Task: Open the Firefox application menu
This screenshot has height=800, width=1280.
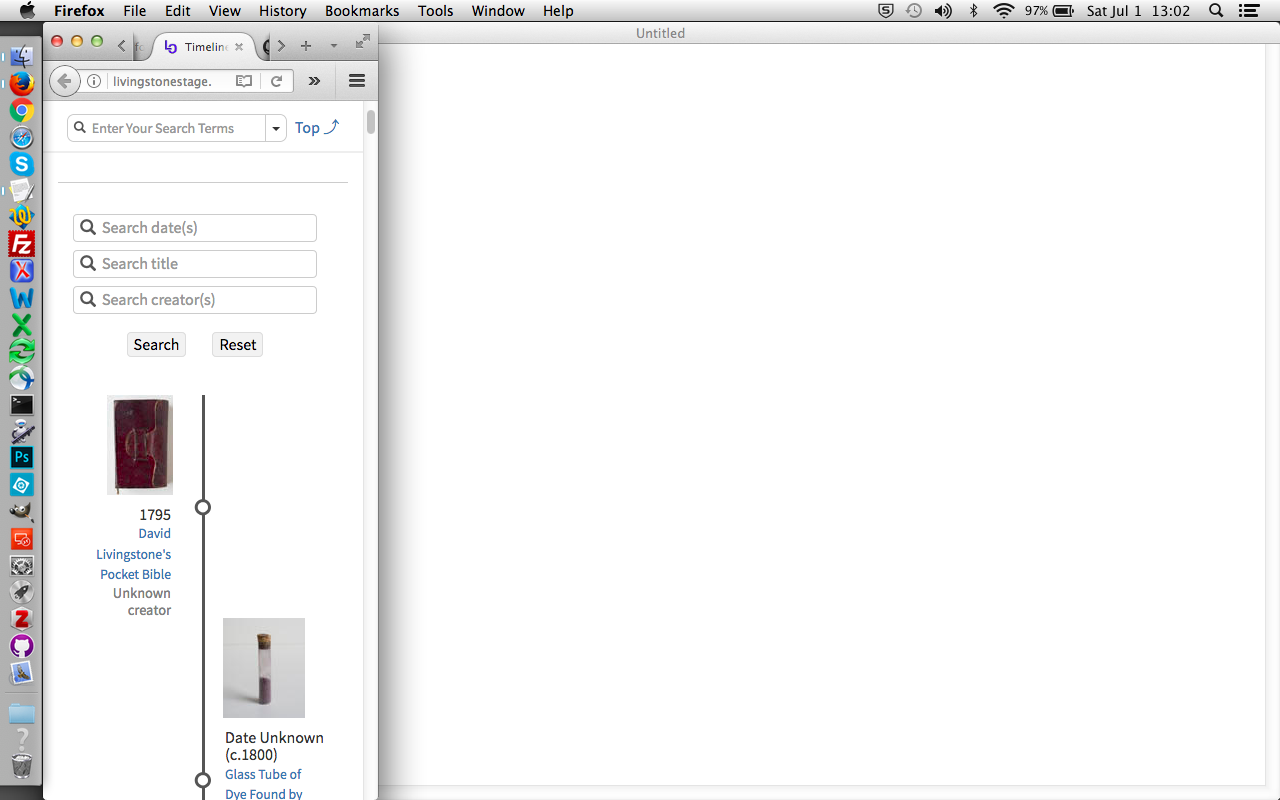Action: tap(79, 11)
